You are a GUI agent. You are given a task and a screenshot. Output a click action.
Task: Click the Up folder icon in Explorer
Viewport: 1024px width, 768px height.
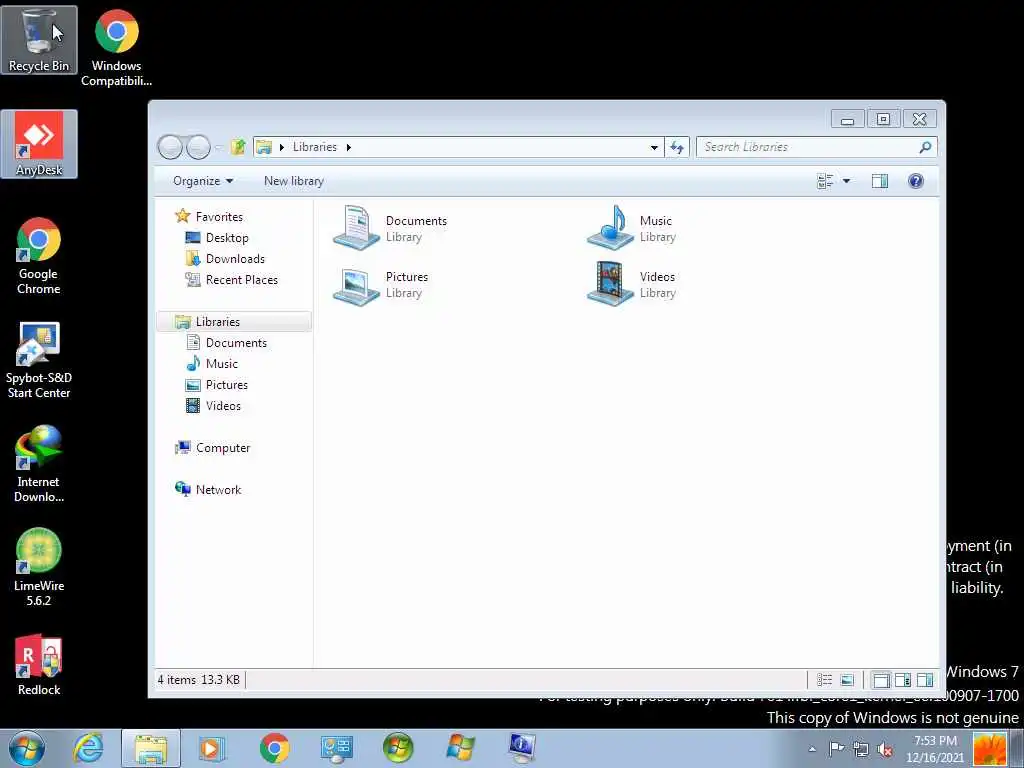coord(238,147)
